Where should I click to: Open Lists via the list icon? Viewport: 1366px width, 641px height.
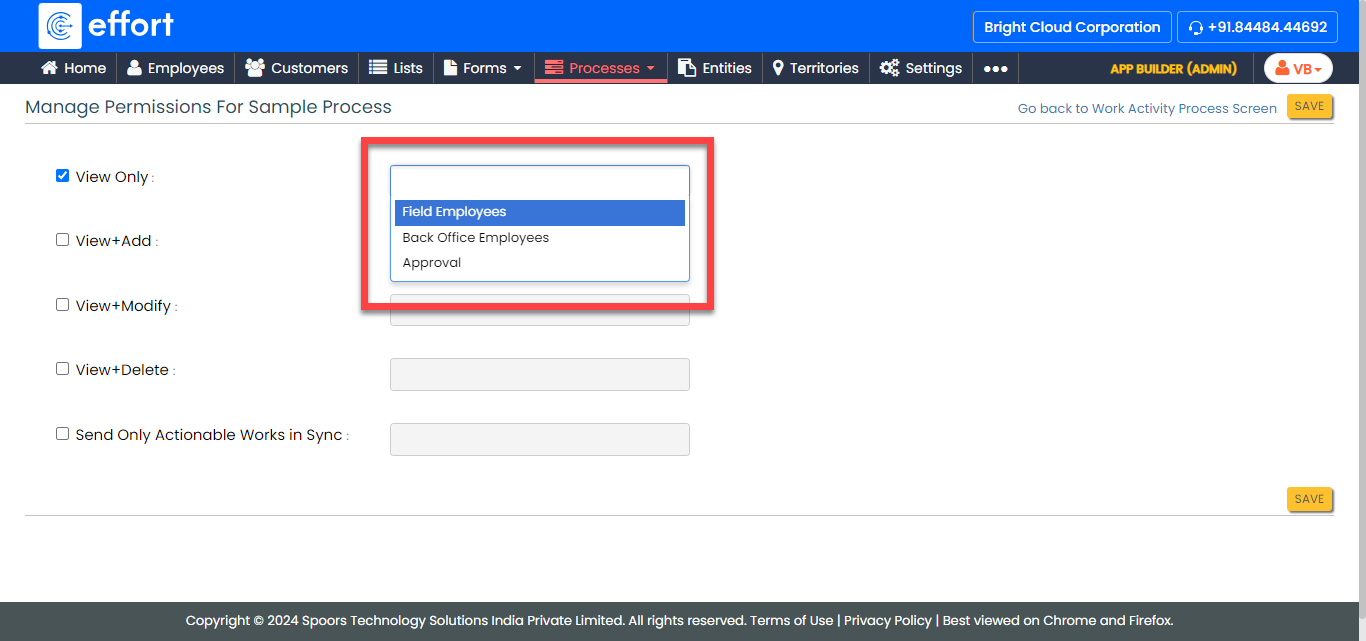tap(378, 68)
